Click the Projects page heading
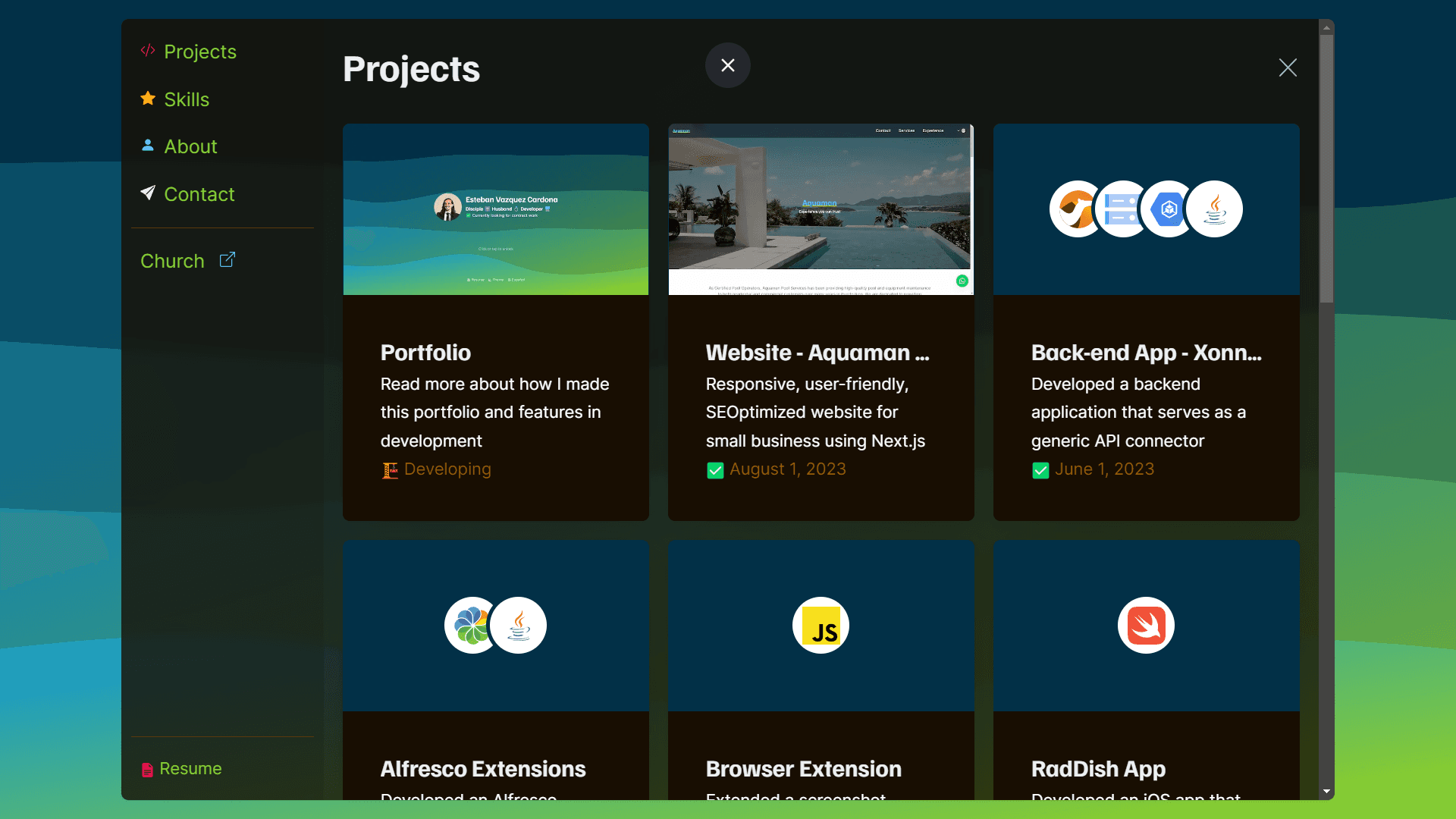The width and height of the screenshot is (1456, 819). click(411, 69)
